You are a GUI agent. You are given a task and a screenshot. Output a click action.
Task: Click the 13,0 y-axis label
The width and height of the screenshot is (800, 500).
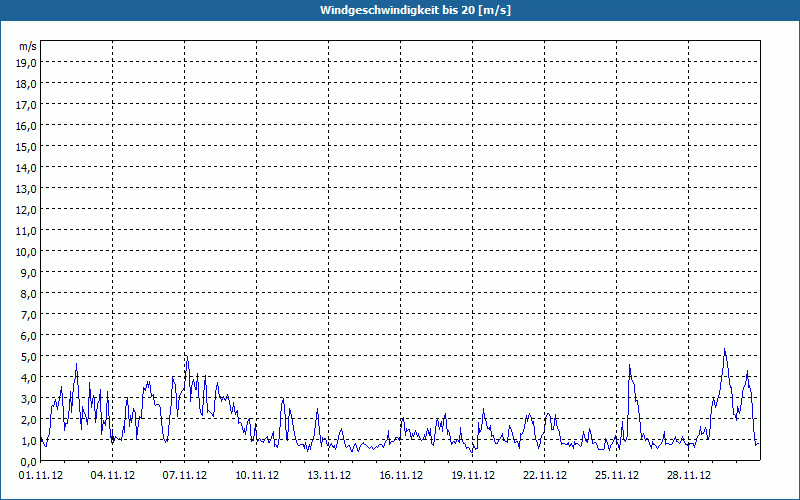[x=27, y=189]
